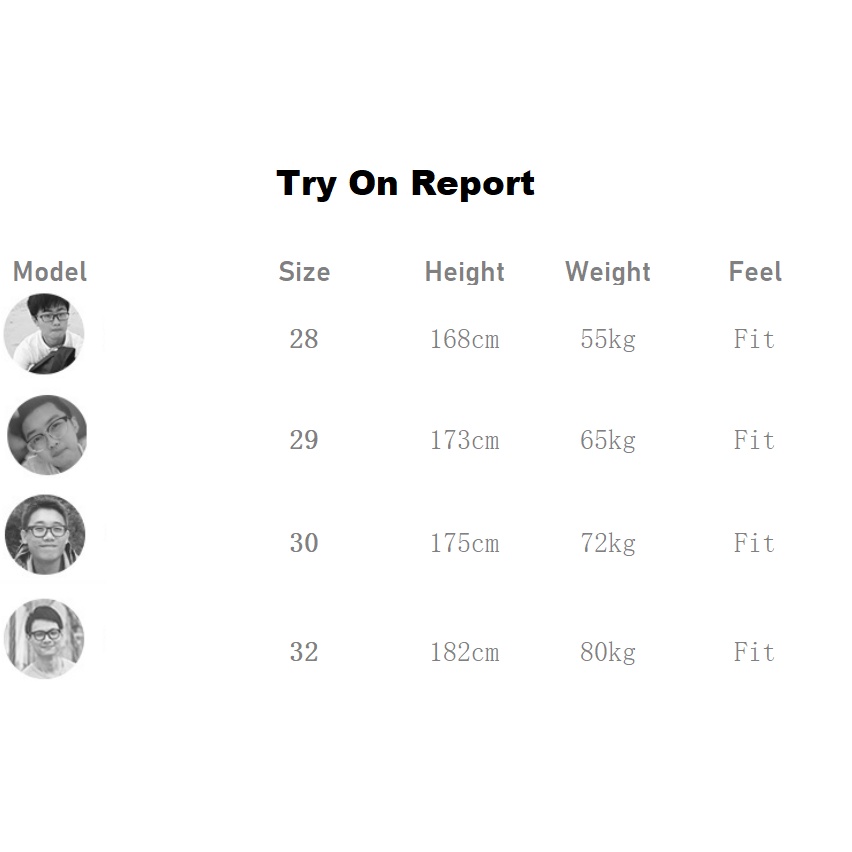Image resolution: width=852 pixels, height=852 pixels.
Task: Select the 168cm height cell
Action: click(464, 340)
